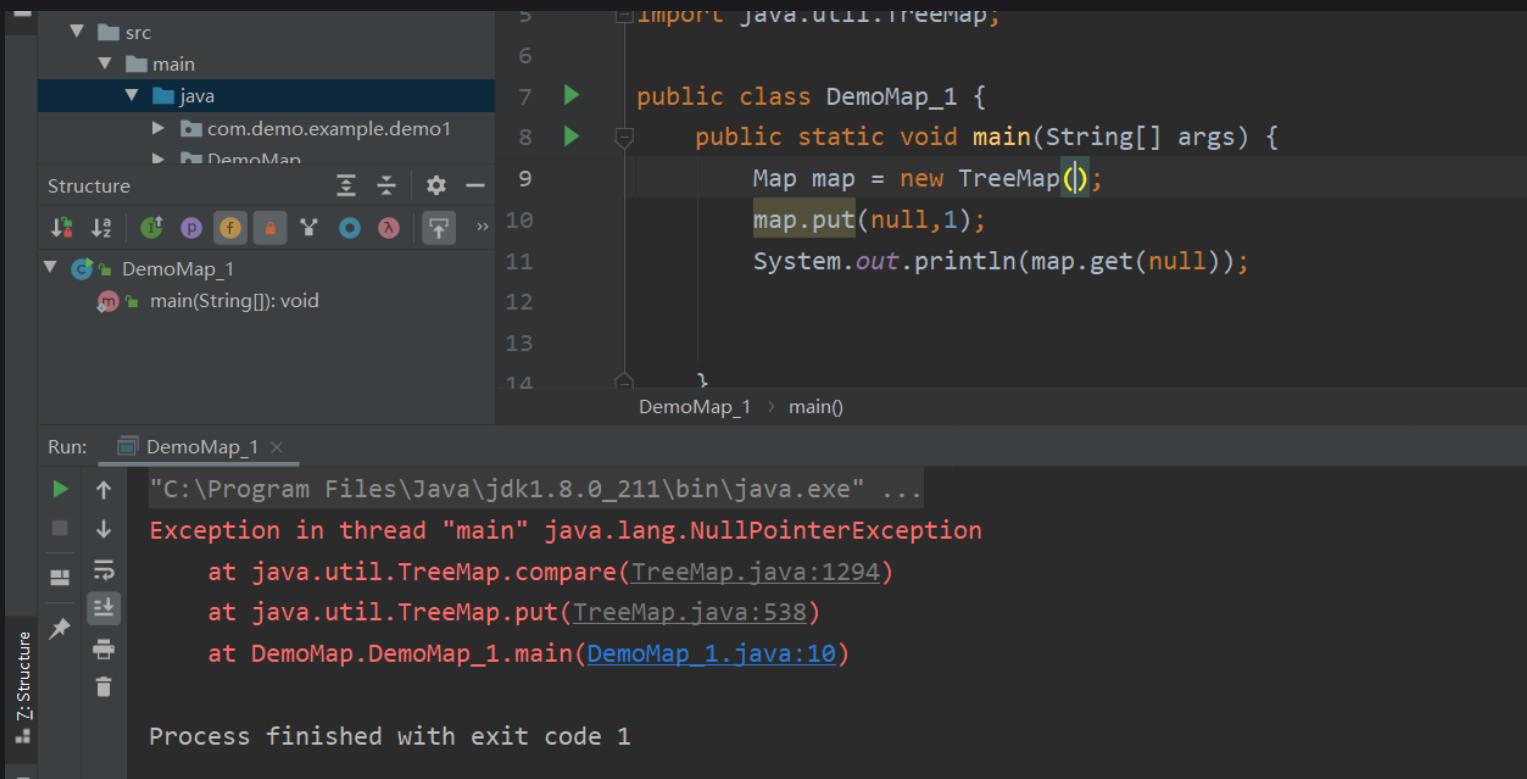Select DemoMap_1 class in Structure tree
Viewport: 1527px width, 779px height.
tap(178, 269)
